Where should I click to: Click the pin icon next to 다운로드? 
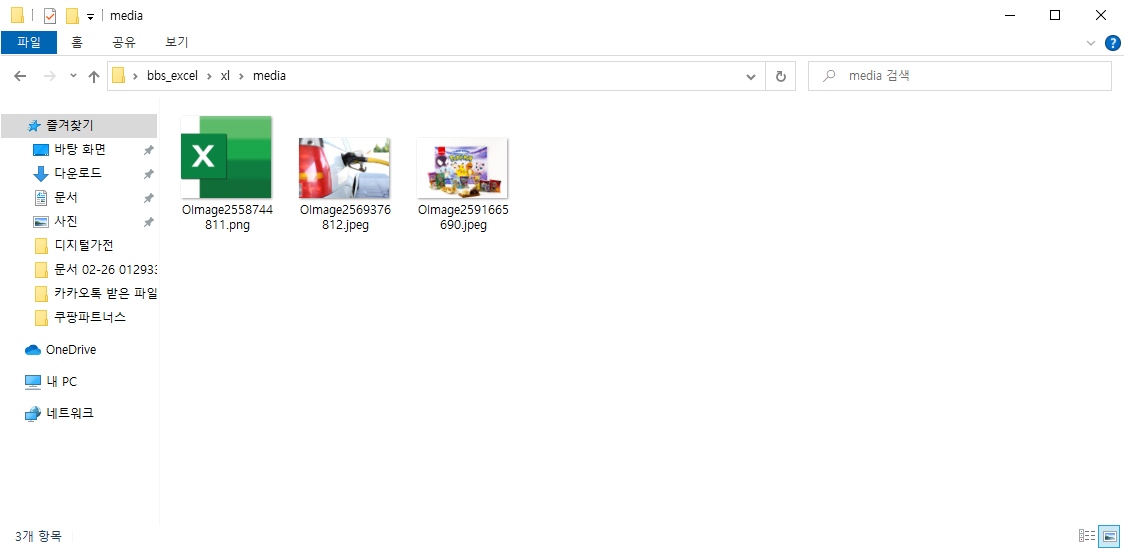coord(148,174)
